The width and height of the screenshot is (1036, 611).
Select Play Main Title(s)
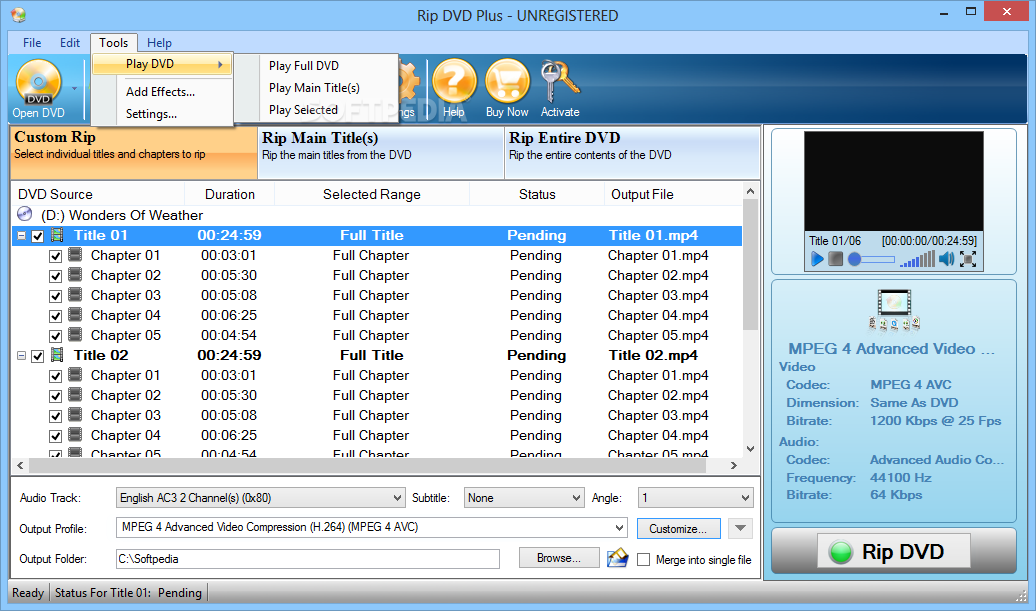point(314,87)
